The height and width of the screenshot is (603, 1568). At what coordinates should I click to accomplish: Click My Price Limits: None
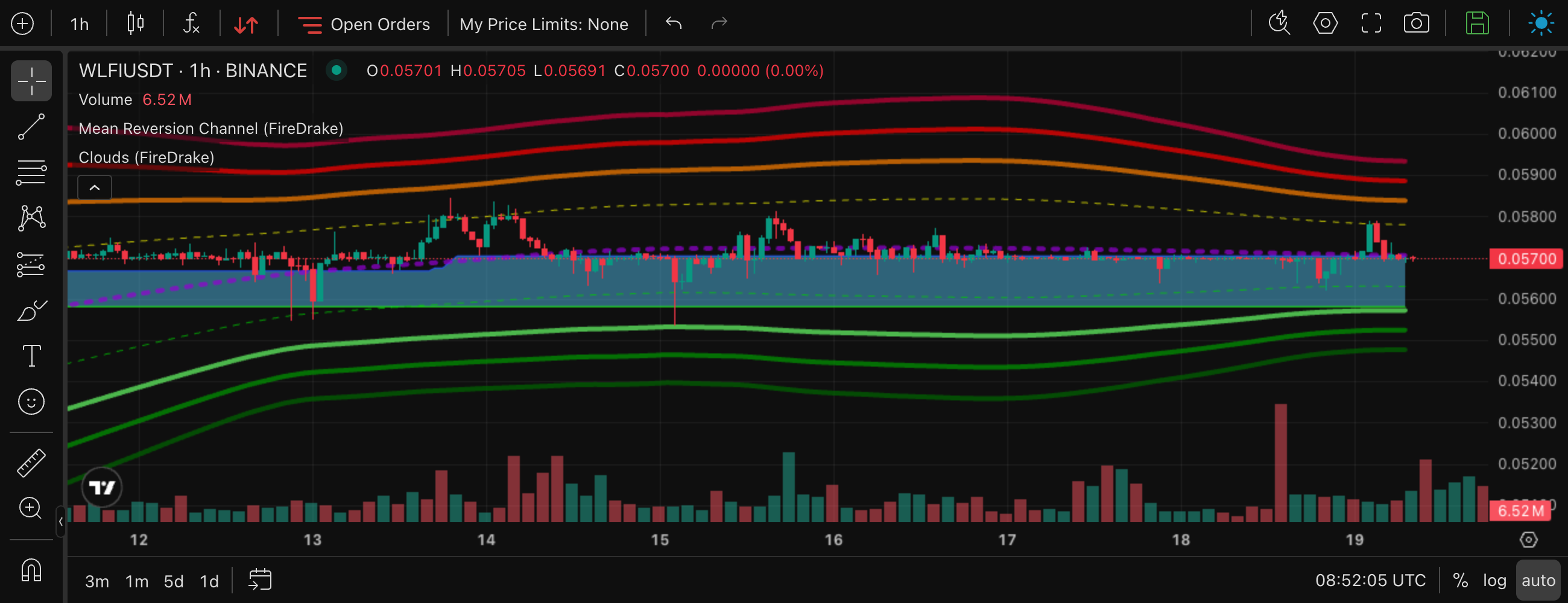(x=543, y=24)
